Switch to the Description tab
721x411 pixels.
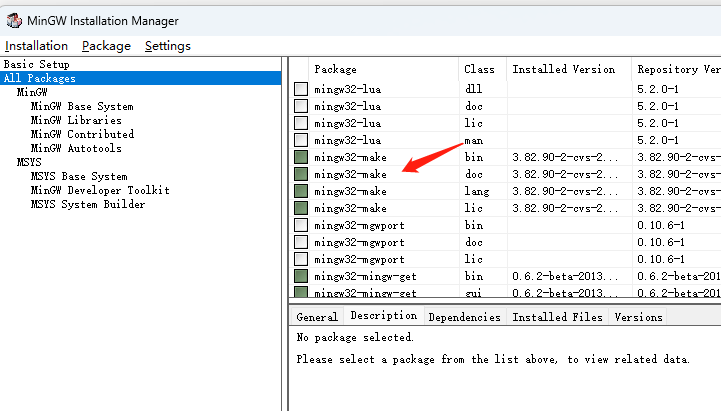(383, 315)
